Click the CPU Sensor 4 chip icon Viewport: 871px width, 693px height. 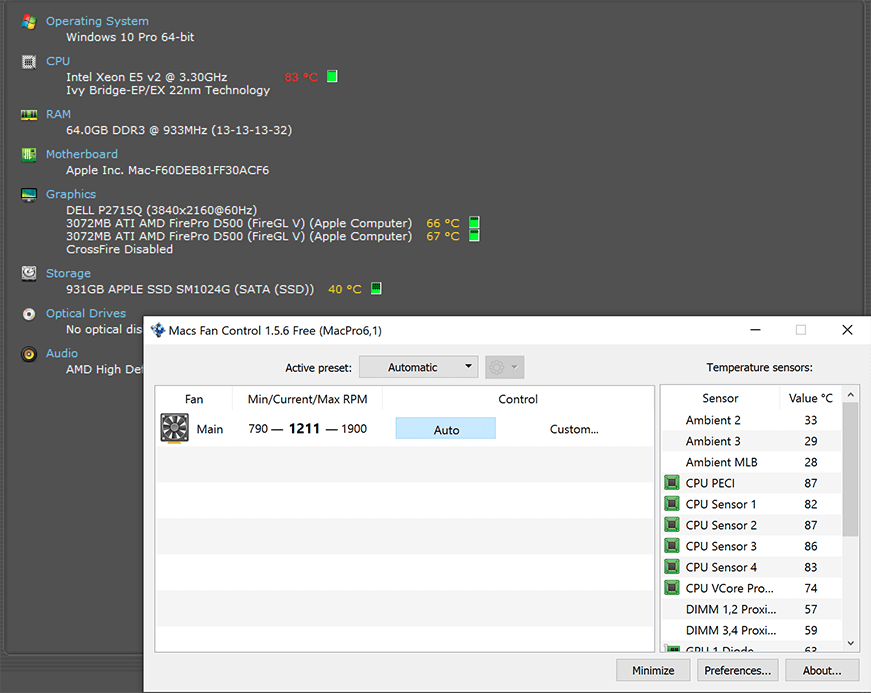tap(672, 567)
